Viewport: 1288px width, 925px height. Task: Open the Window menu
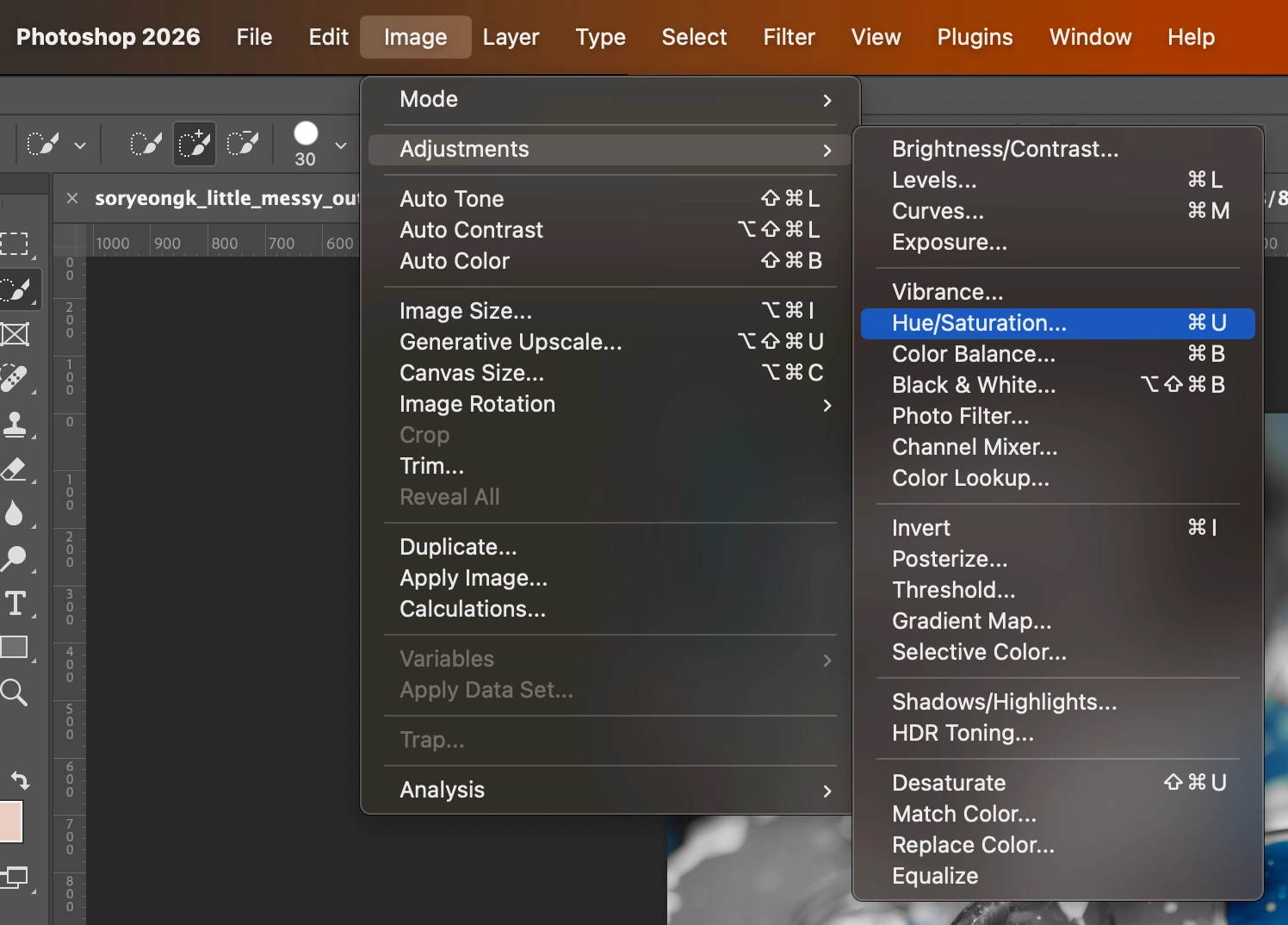[x=1090, y=37]
